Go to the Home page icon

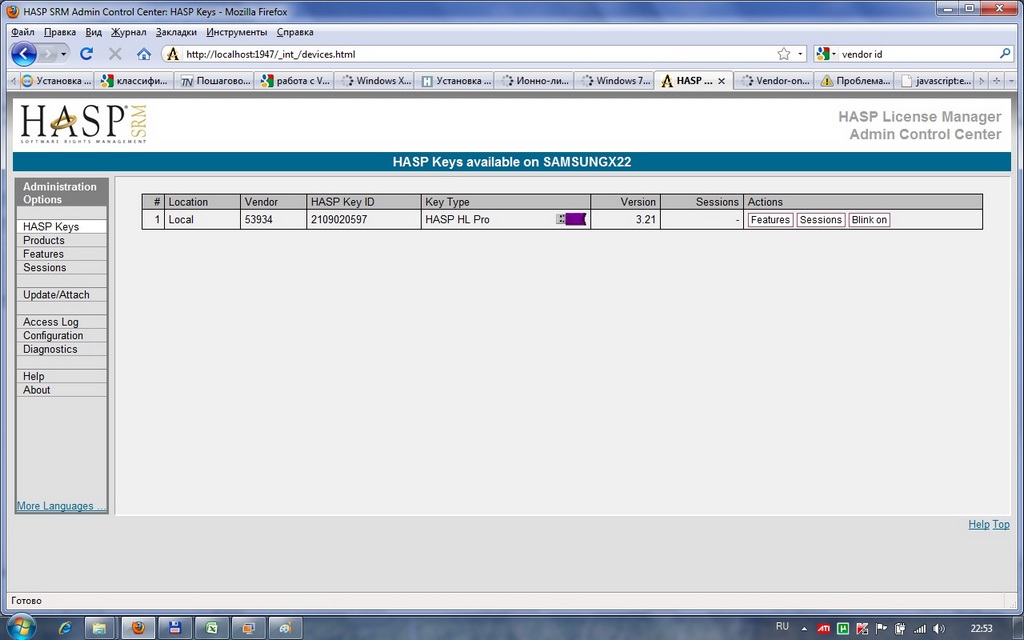click(x=144, y=54)
